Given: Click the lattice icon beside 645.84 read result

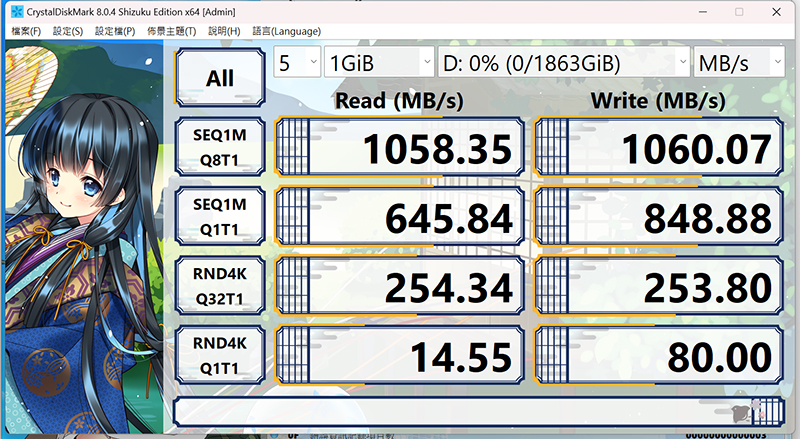Looking at the screenshot, I should pos(294,216).
